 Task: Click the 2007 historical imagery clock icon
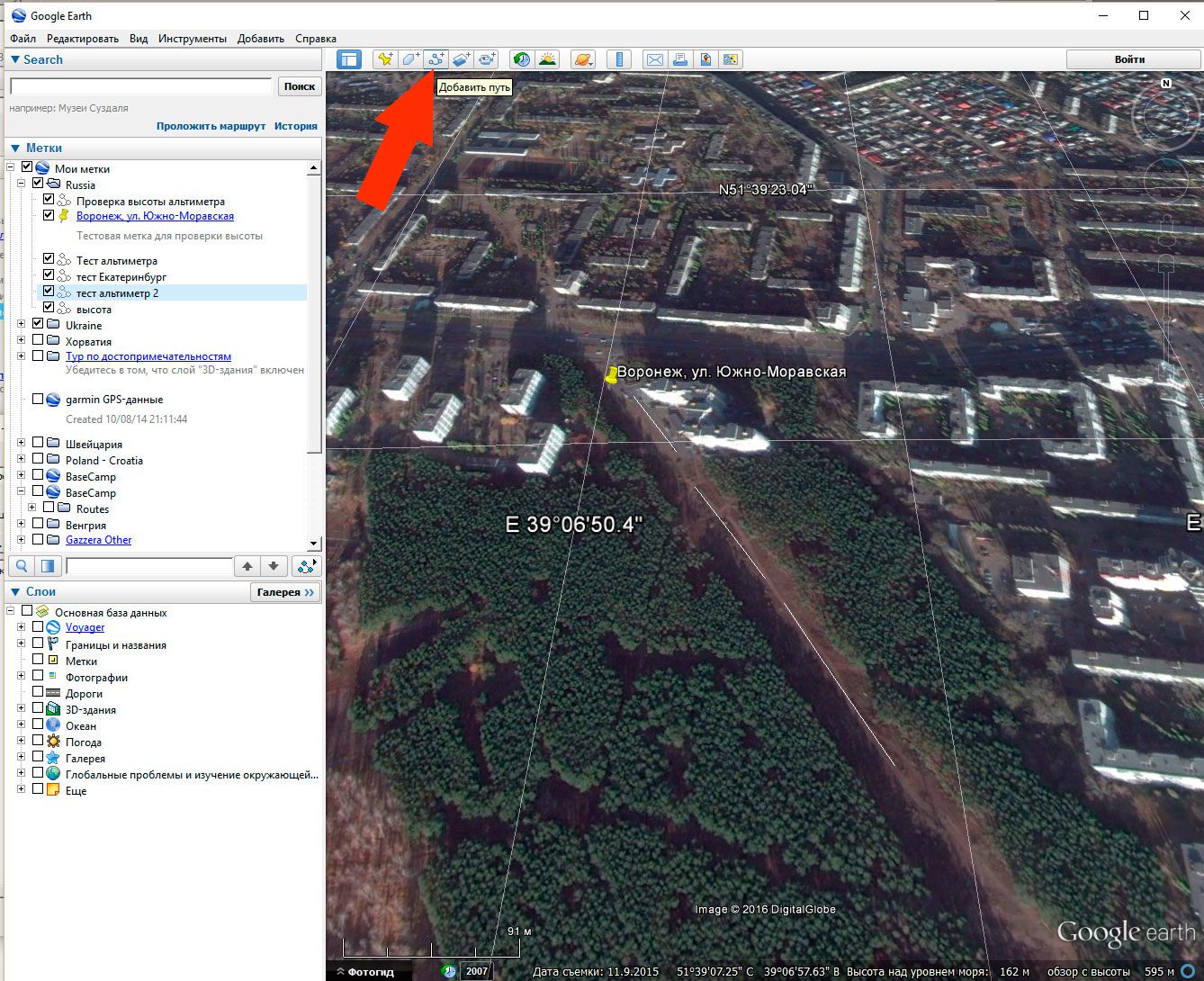point(448,971)
